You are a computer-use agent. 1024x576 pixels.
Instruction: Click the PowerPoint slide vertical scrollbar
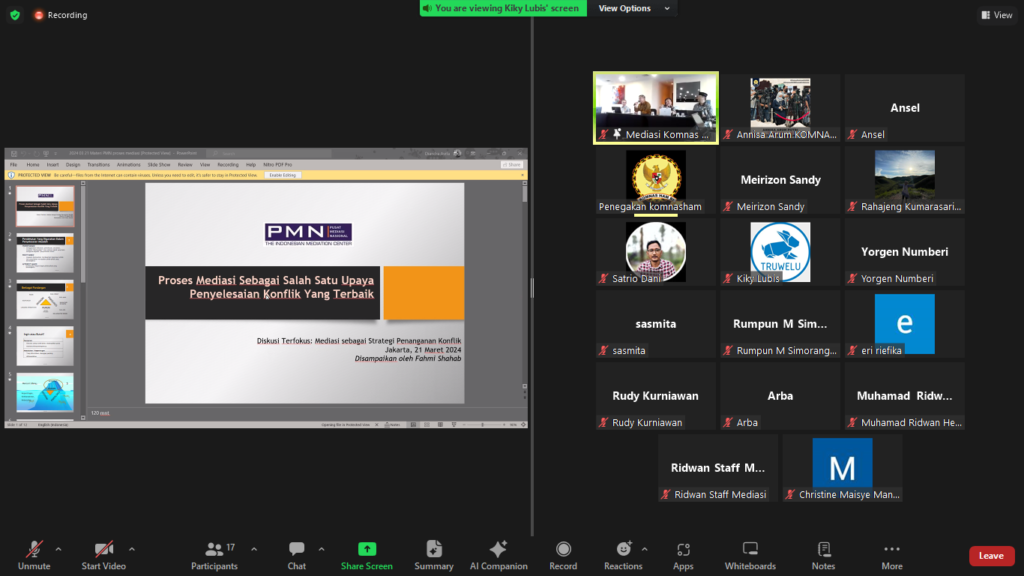(x=524, y=287)
